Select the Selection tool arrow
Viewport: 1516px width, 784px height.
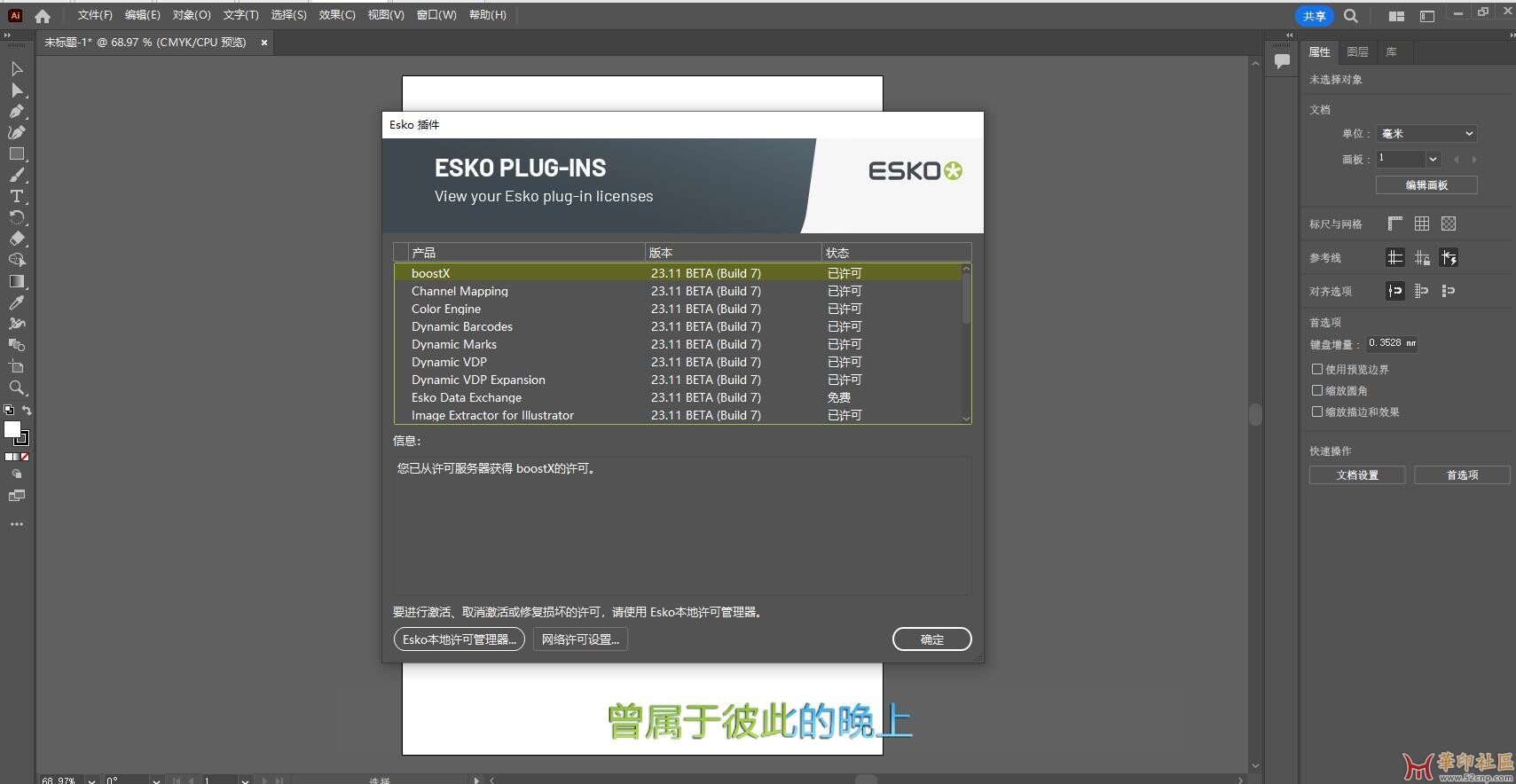point(17,69)
